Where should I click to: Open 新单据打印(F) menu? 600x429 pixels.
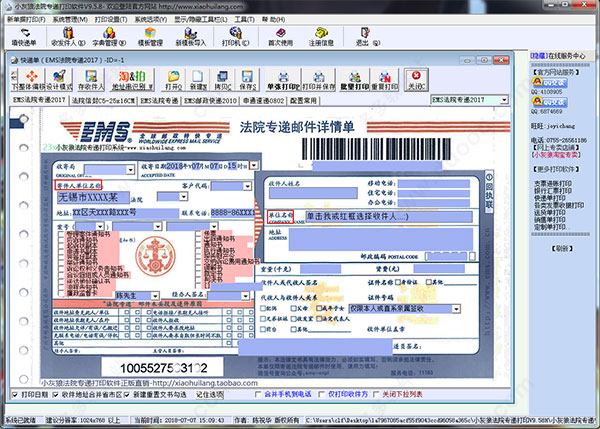[26, 19]
